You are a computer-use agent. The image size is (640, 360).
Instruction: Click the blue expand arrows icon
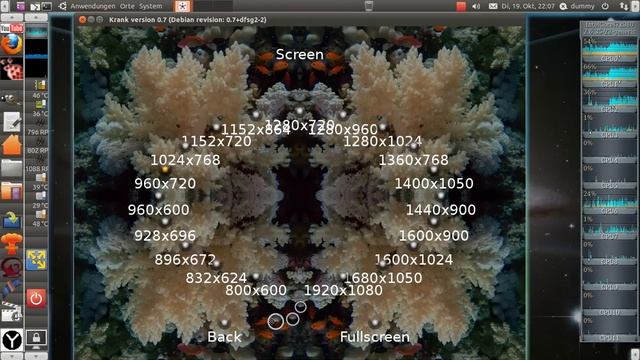point(36,260)
